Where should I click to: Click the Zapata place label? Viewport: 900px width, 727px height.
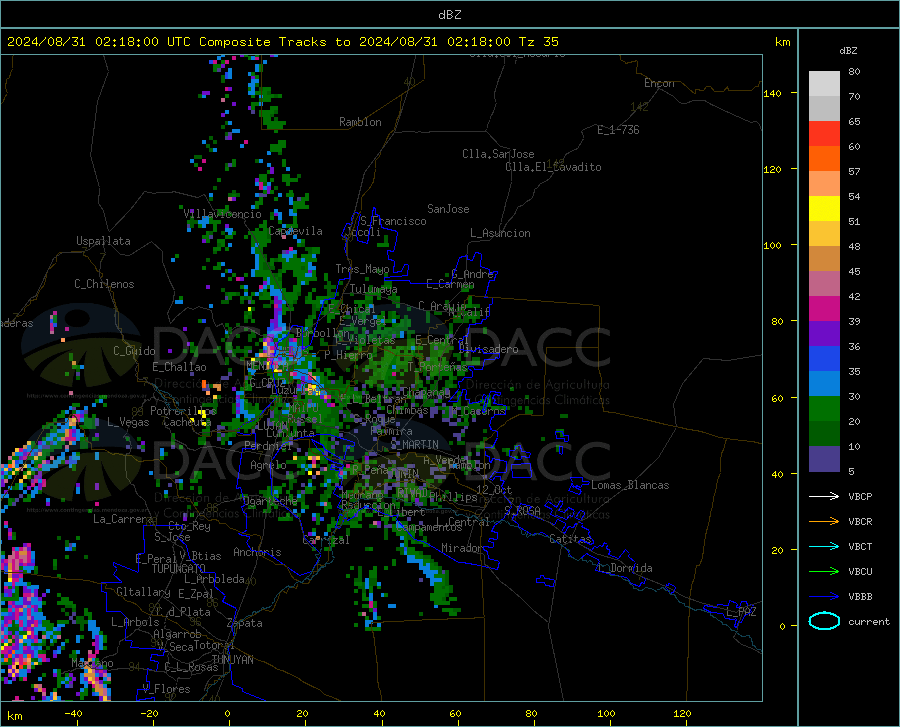[x=245, y=623]
